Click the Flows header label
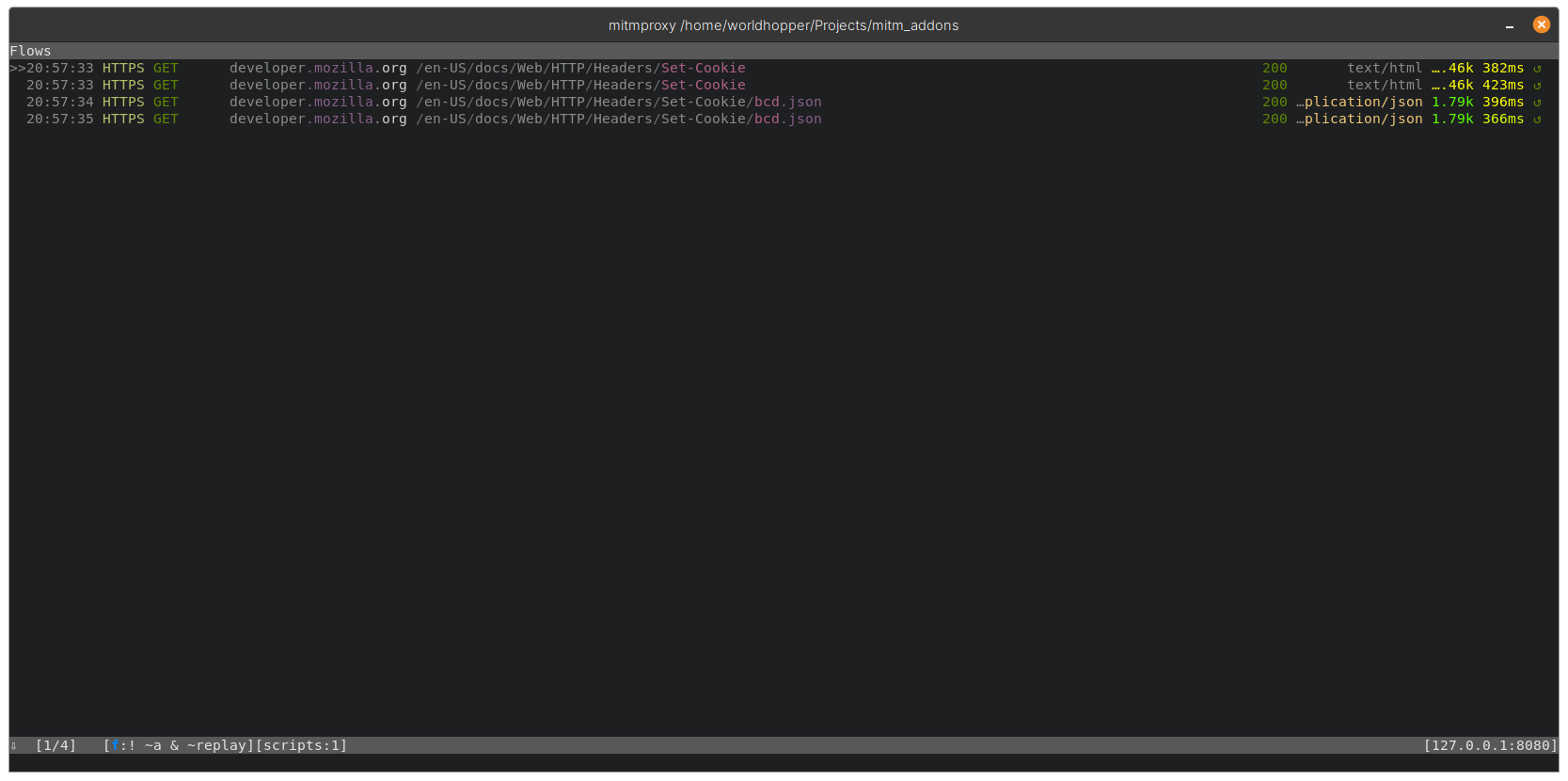 [x=30, y=51]
